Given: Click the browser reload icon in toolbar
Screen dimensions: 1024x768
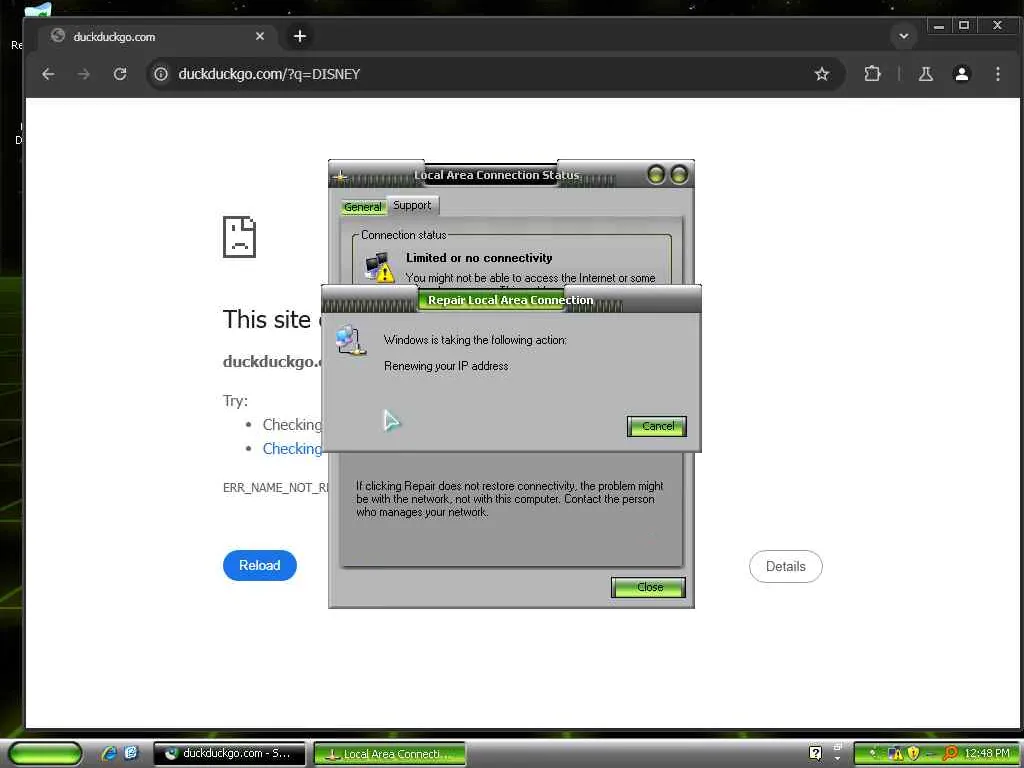Looking at the screenshot, I should (x=120, y=74).
